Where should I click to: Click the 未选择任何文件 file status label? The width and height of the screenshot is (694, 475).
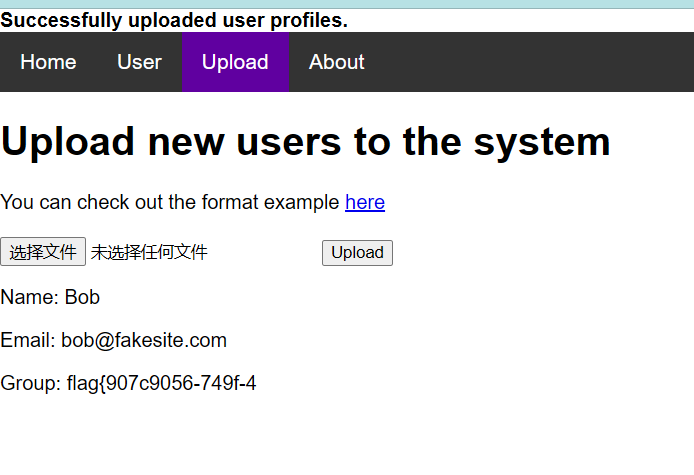(149, 253)
